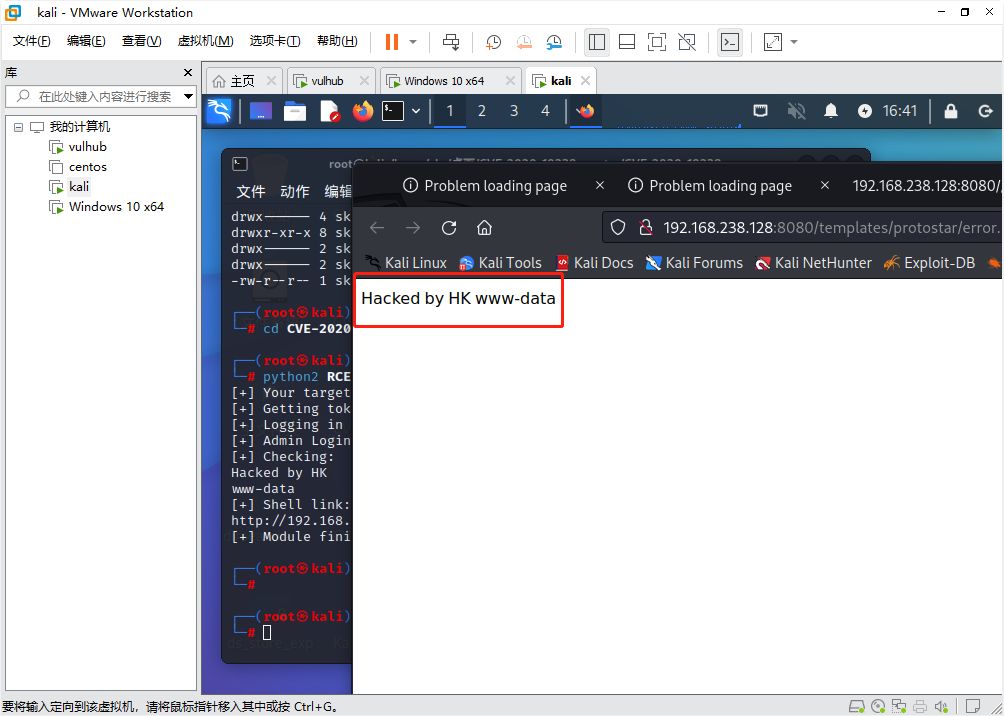Click the Unity mode icon
This screenshot has width=1004, height=716.
[x=687, y=42]
